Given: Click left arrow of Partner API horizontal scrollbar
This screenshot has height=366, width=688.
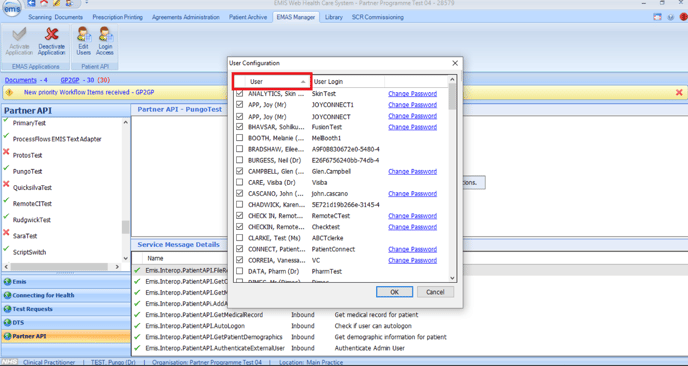Looking at the screenshot, I should pos(6,266).
